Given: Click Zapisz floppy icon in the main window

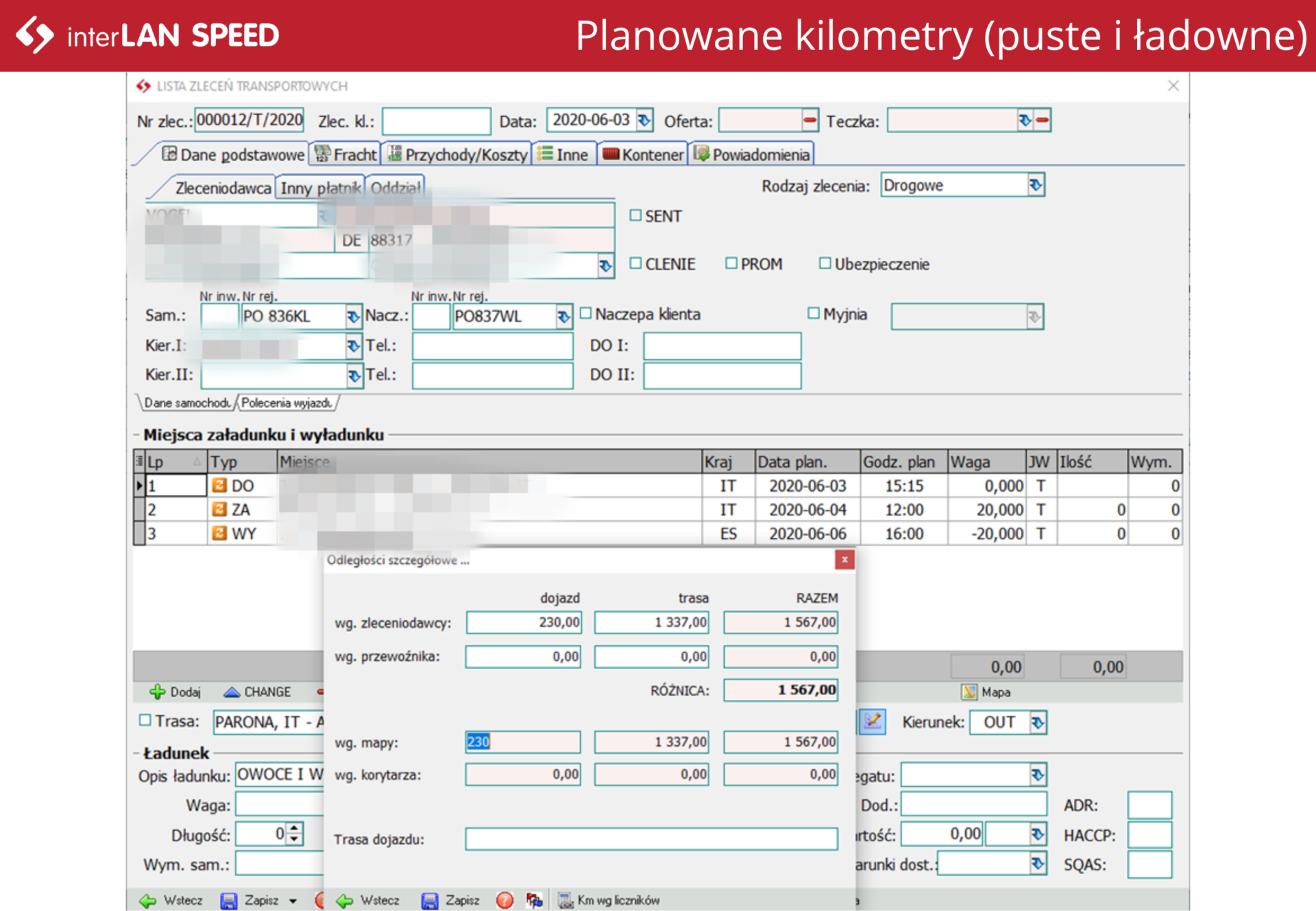Looking at the screenshot, I should pos(228,901).
